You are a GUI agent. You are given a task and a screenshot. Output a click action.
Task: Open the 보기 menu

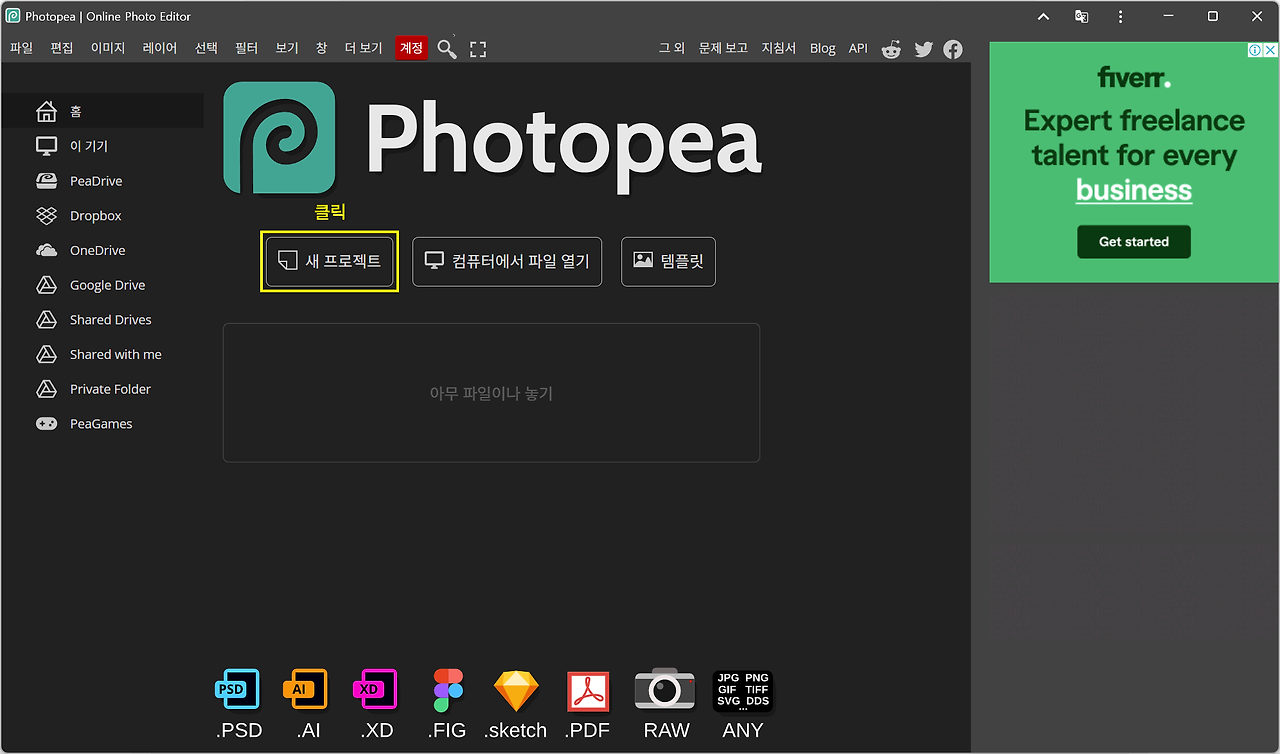(x=287, y=48)
